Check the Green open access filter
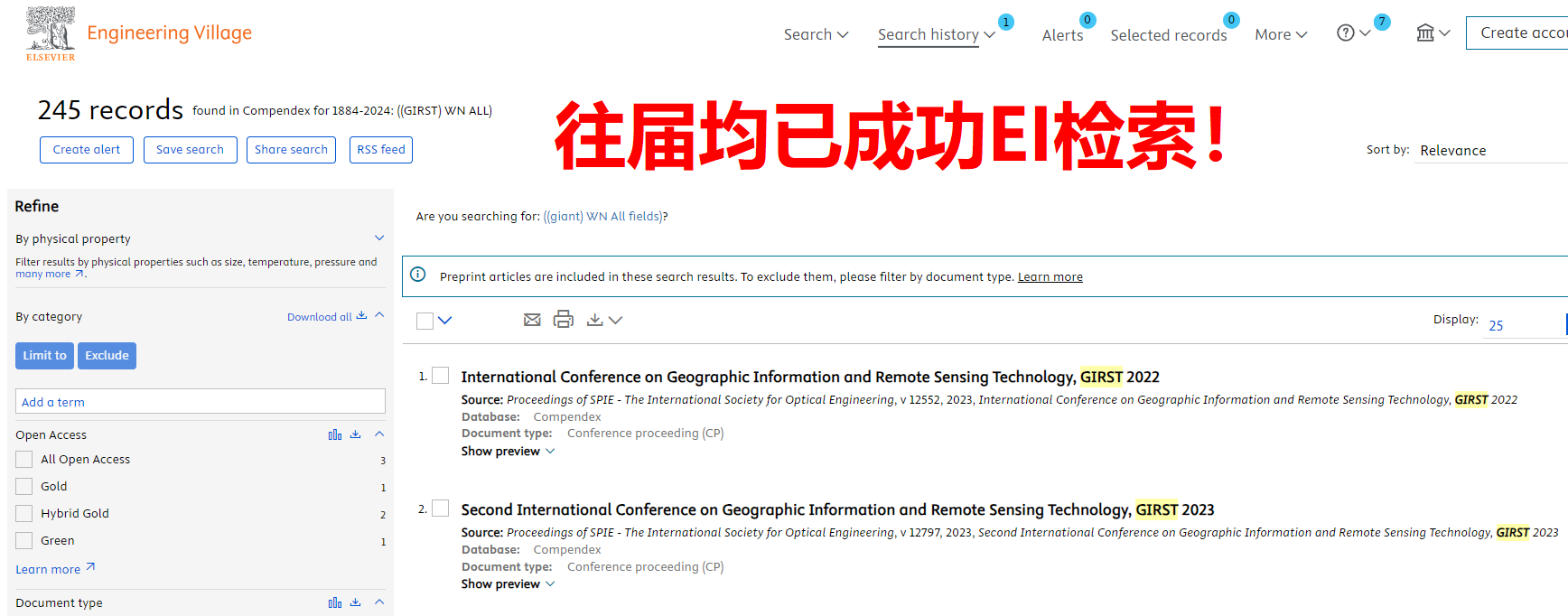Image resolution: width=1568 pixels, height=616 pixels. [24, 540]
